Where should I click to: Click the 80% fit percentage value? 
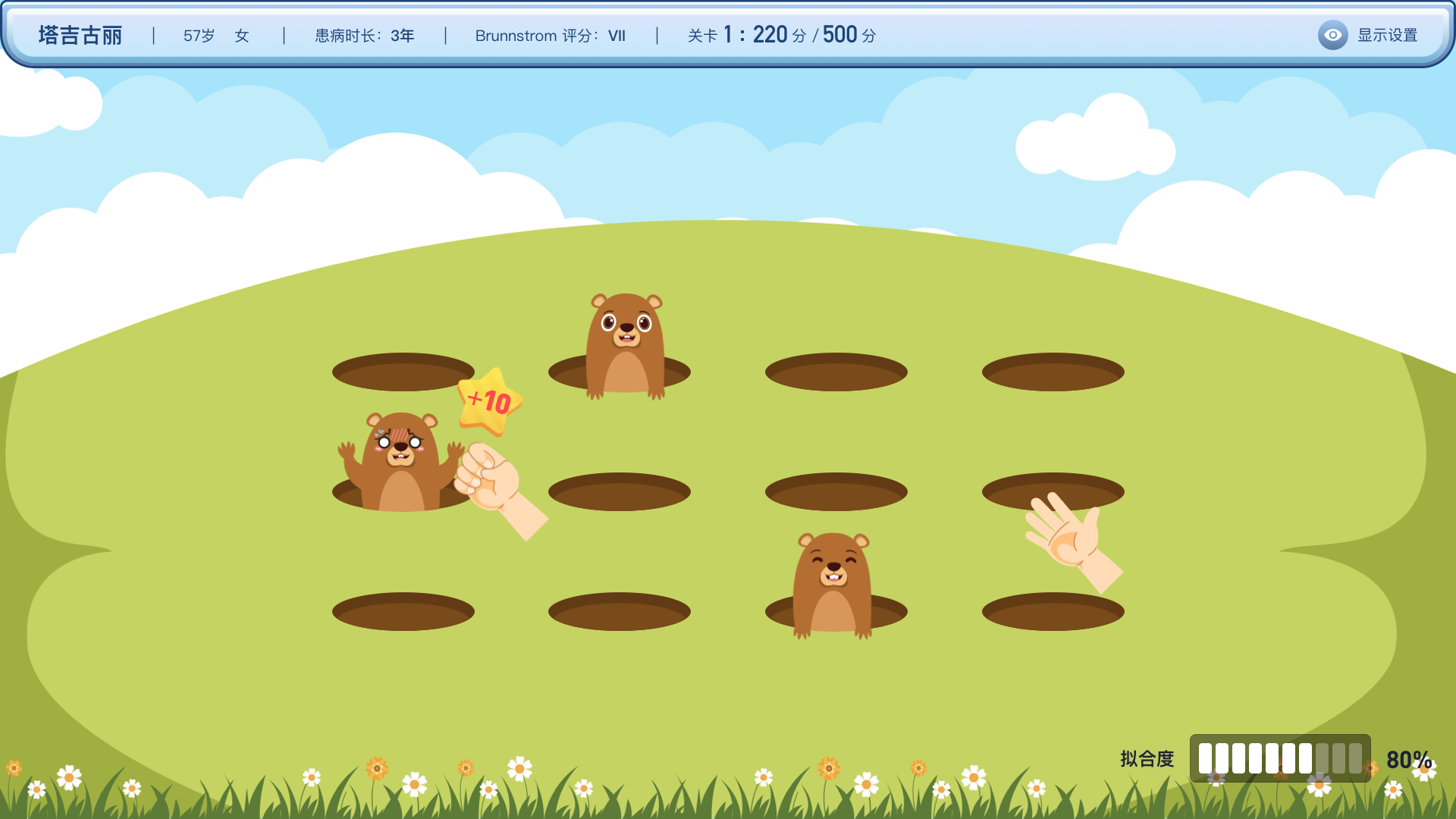point(1408,759)
